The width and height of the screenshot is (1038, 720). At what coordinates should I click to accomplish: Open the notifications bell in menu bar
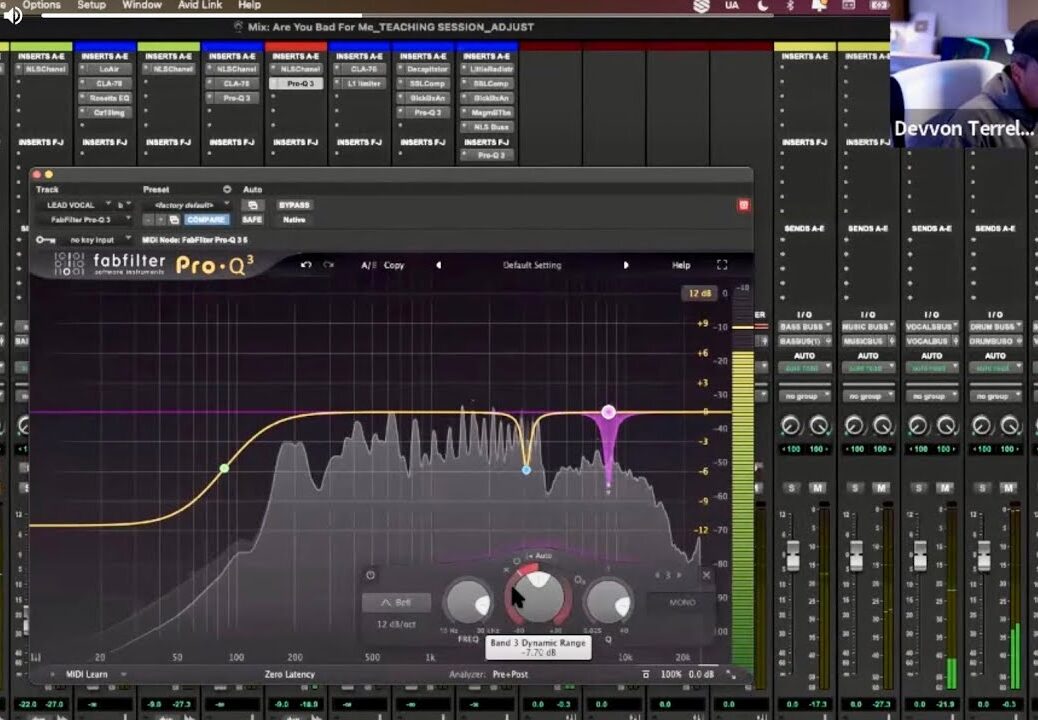pyautogui.click(x=820, y=5)
